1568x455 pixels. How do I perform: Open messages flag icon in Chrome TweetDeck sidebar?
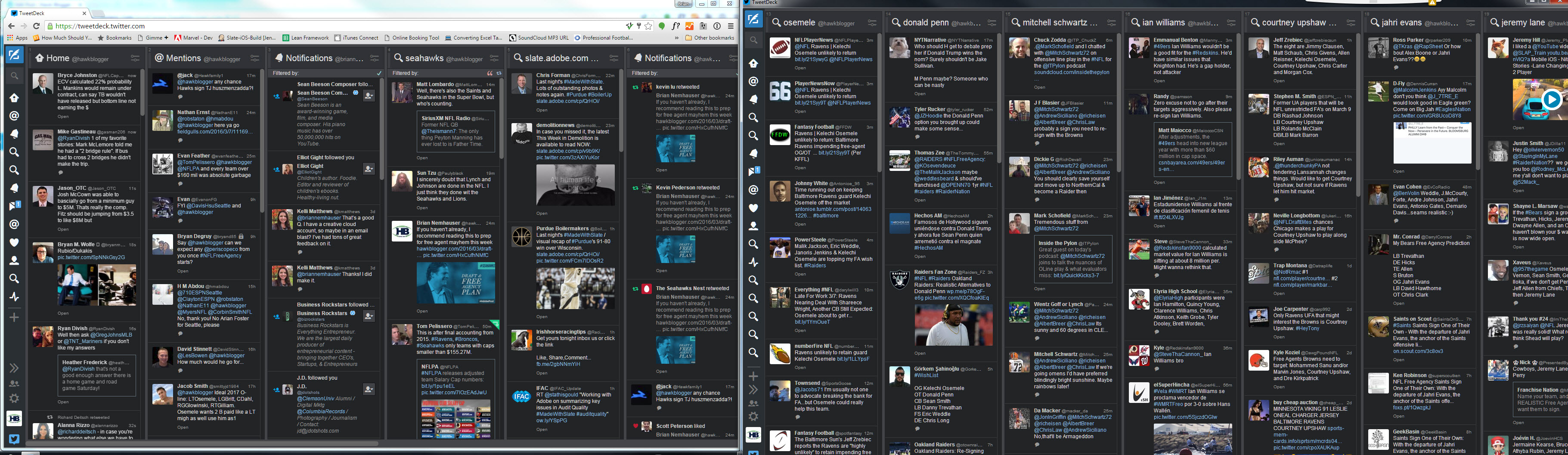point(14,206)
